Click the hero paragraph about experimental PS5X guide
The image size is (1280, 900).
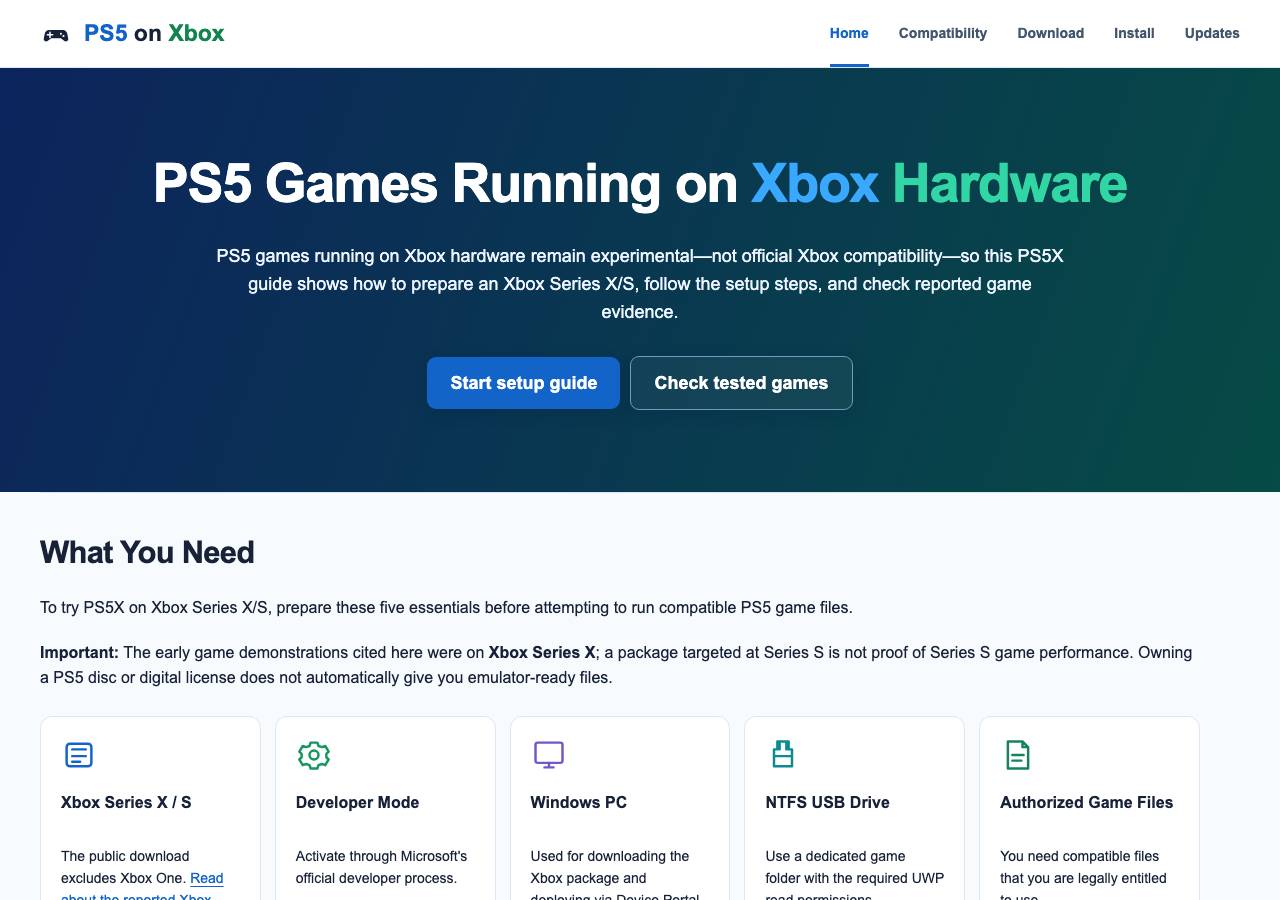[x=640, y=284]
